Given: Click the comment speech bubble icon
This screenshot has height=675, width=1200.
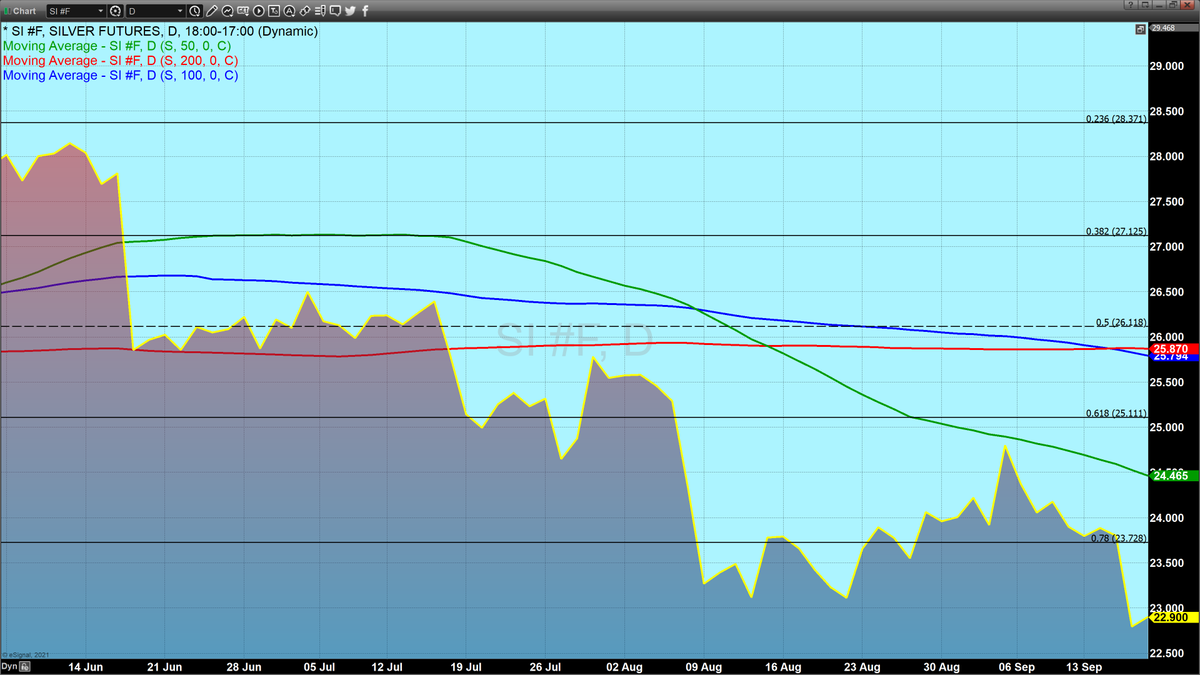Looking at the screenshot, I should pos(336,11).
